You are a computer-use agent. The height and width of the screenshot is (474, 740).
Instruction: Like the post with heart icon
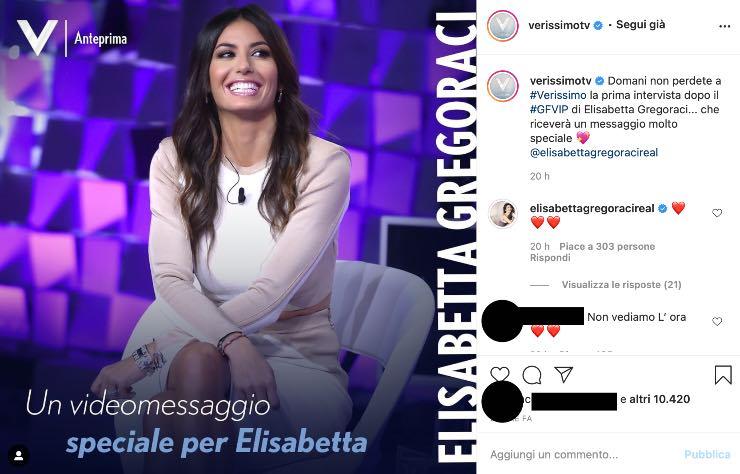tap(500, 374)
